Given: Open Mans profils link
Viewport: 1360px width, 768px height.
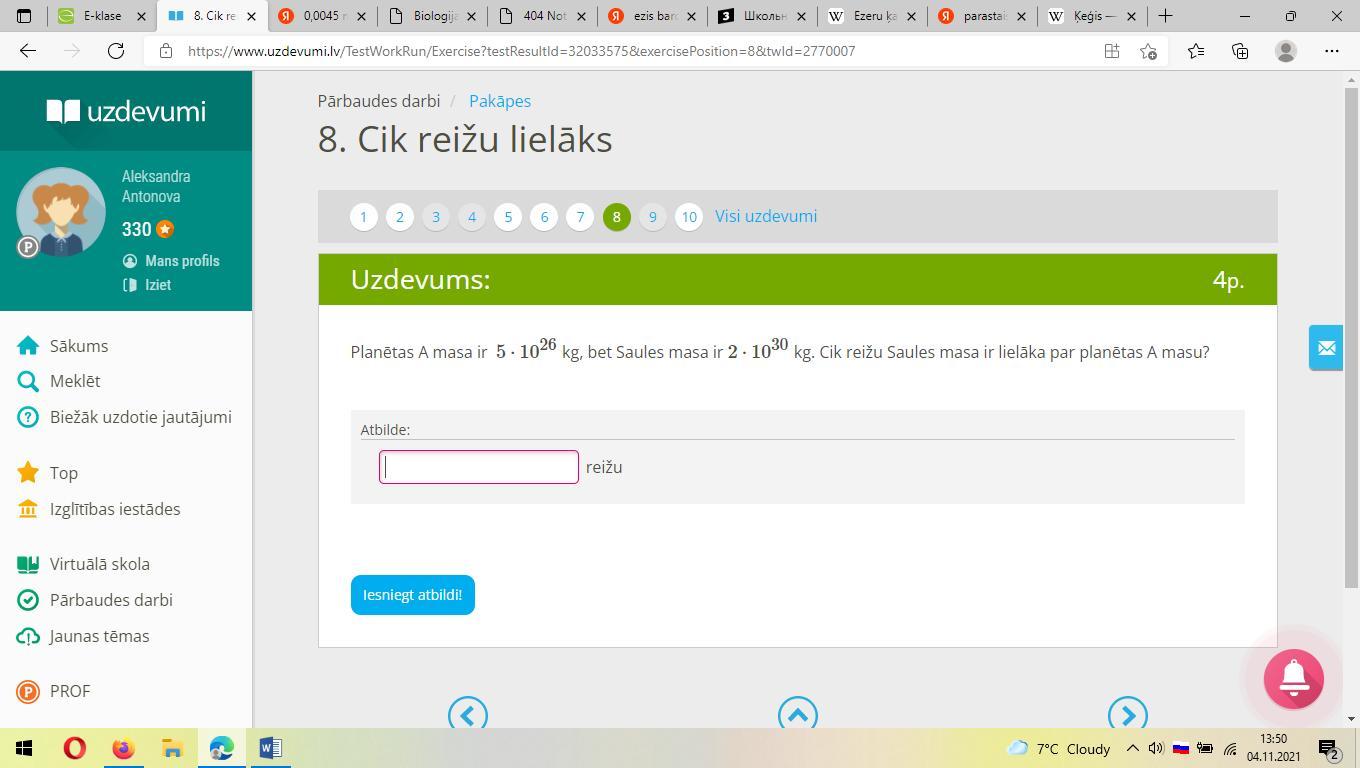Looking at the screenshot, I should click(x=181, y=261).
